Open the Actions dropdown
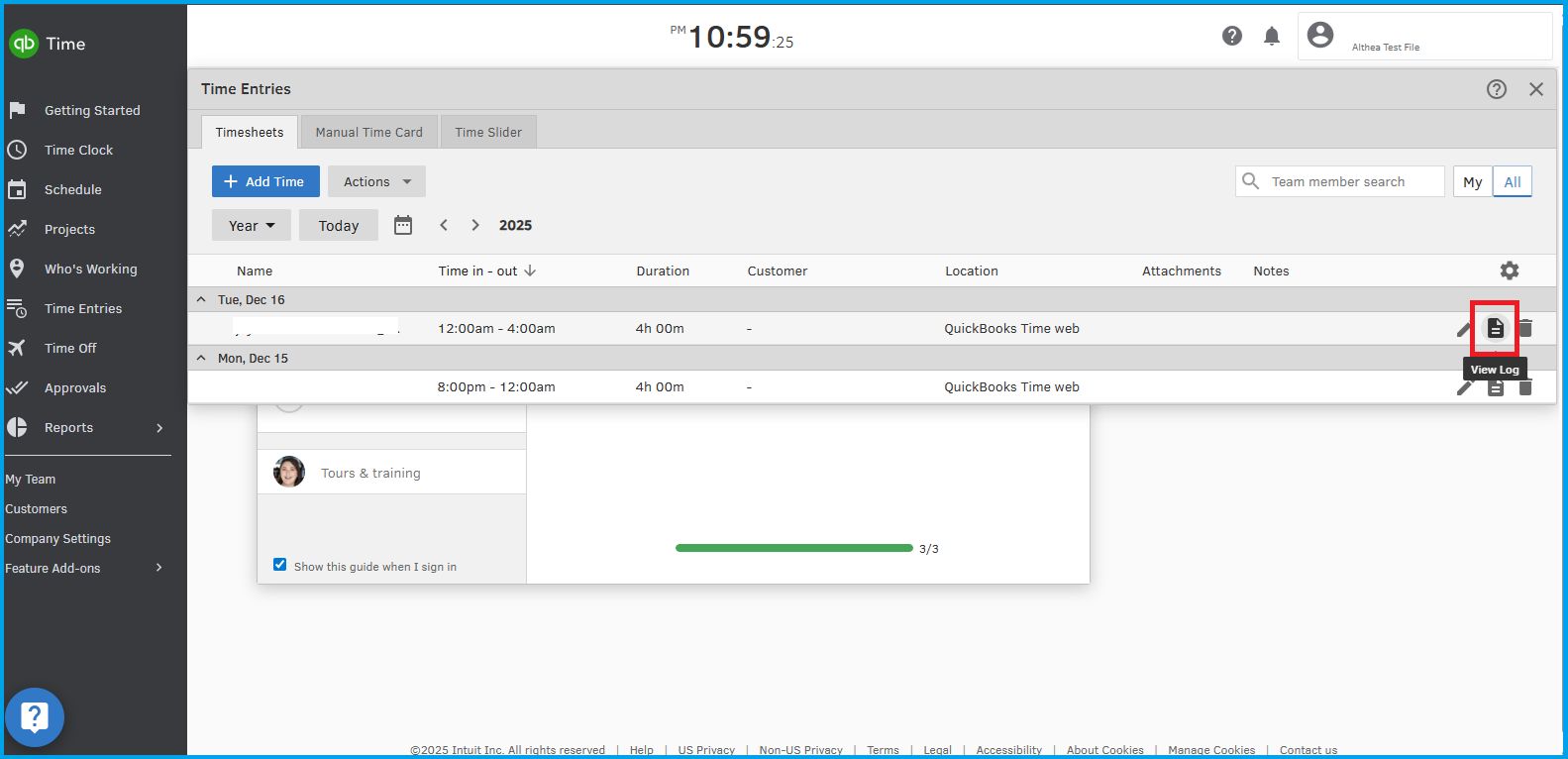The width and height of the screenshot is (1568, 759). pos(376,181)
